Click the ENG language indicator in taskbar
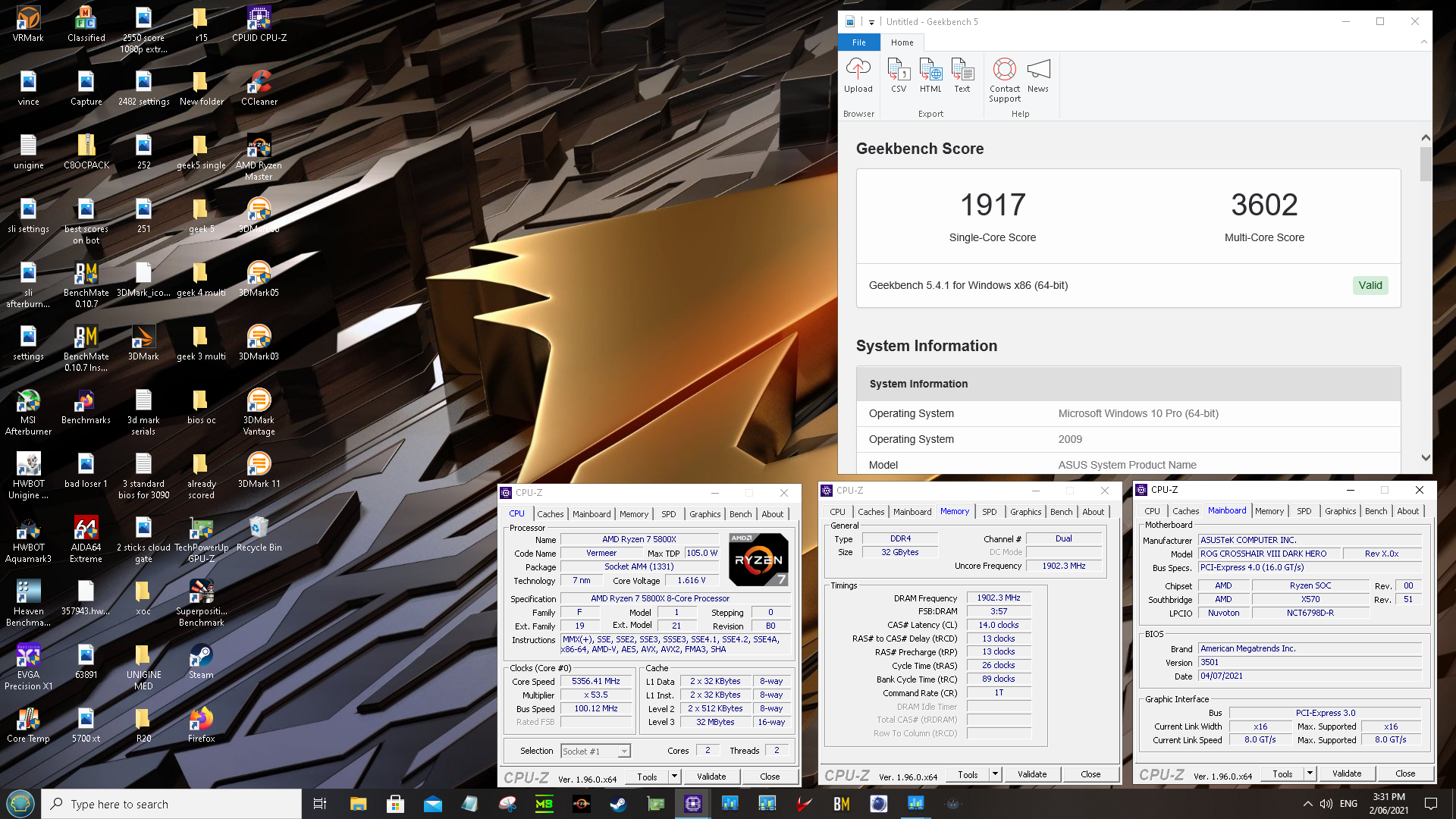Screen dimensions: 1456x819 point(1348,804)
